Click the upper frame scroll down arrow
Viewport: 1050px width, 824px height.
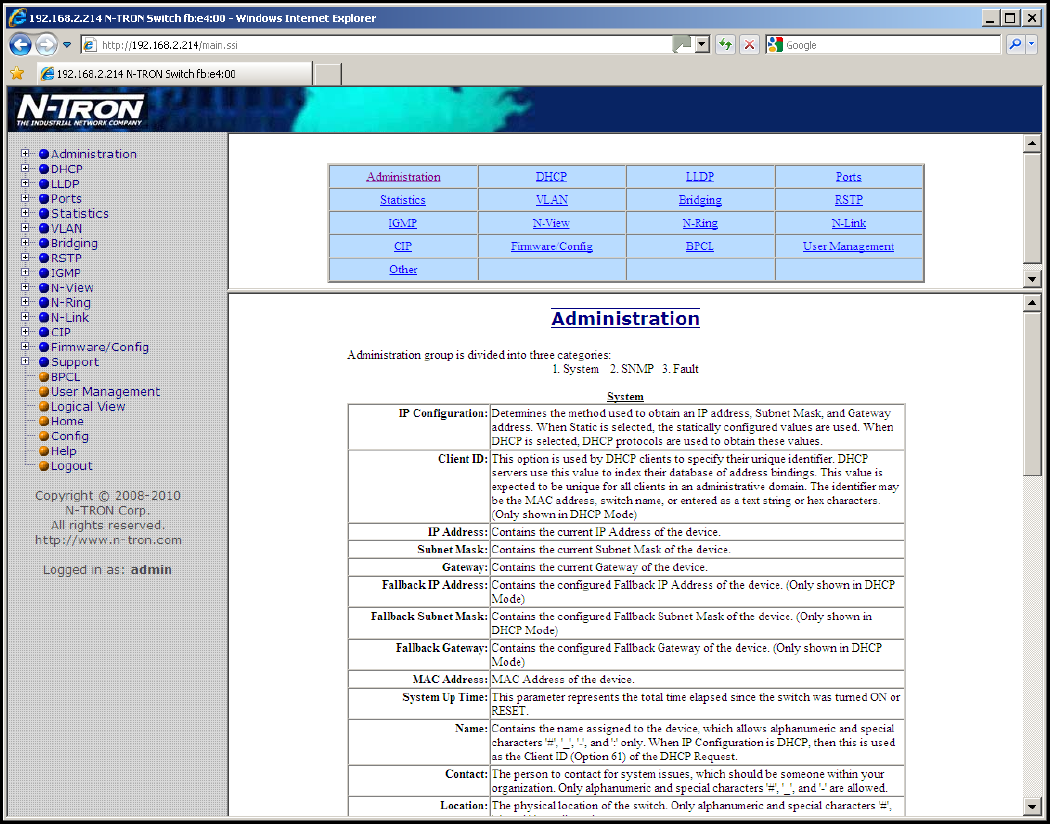(x=1032, y=279)
